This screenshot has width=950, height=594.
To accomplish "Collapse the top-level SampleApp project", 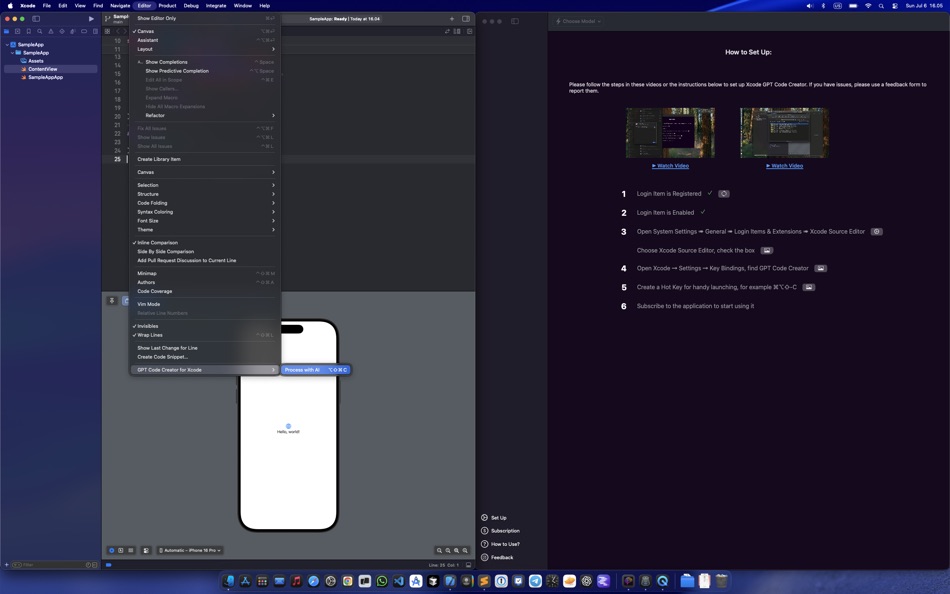I will click(7, 45).
